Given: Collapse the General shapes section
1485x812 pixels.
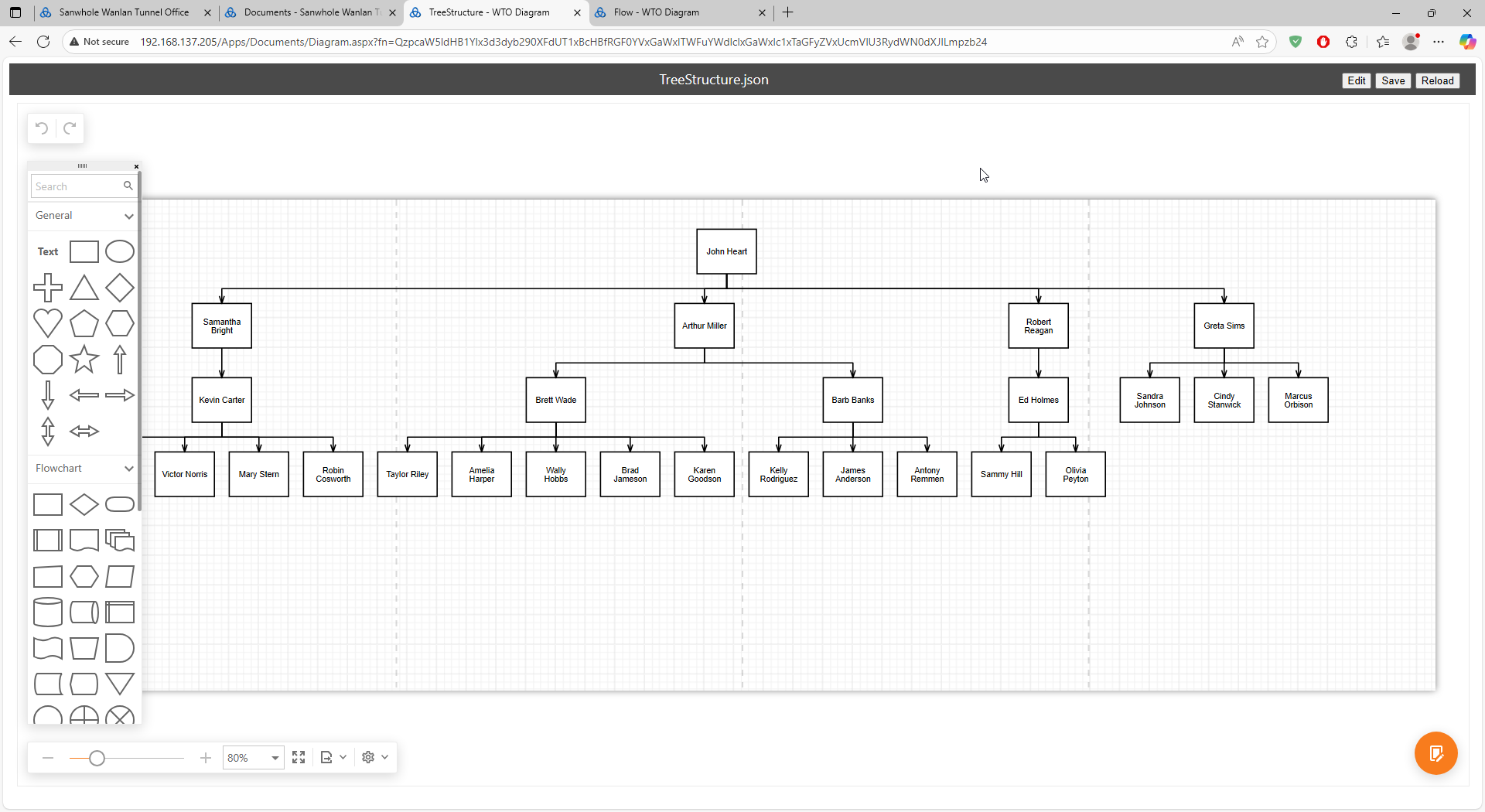Looking at the screenshot, I should (128, 216).
